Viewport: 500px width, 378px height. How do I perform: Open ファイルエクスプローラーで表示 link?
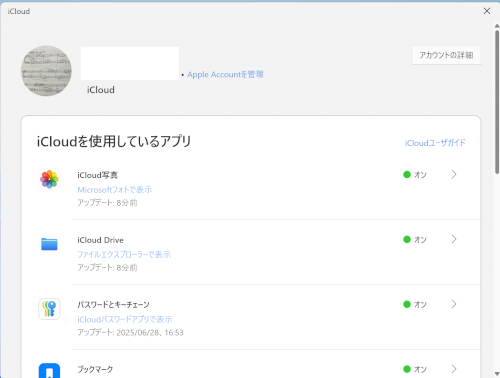tap(124, 255)
